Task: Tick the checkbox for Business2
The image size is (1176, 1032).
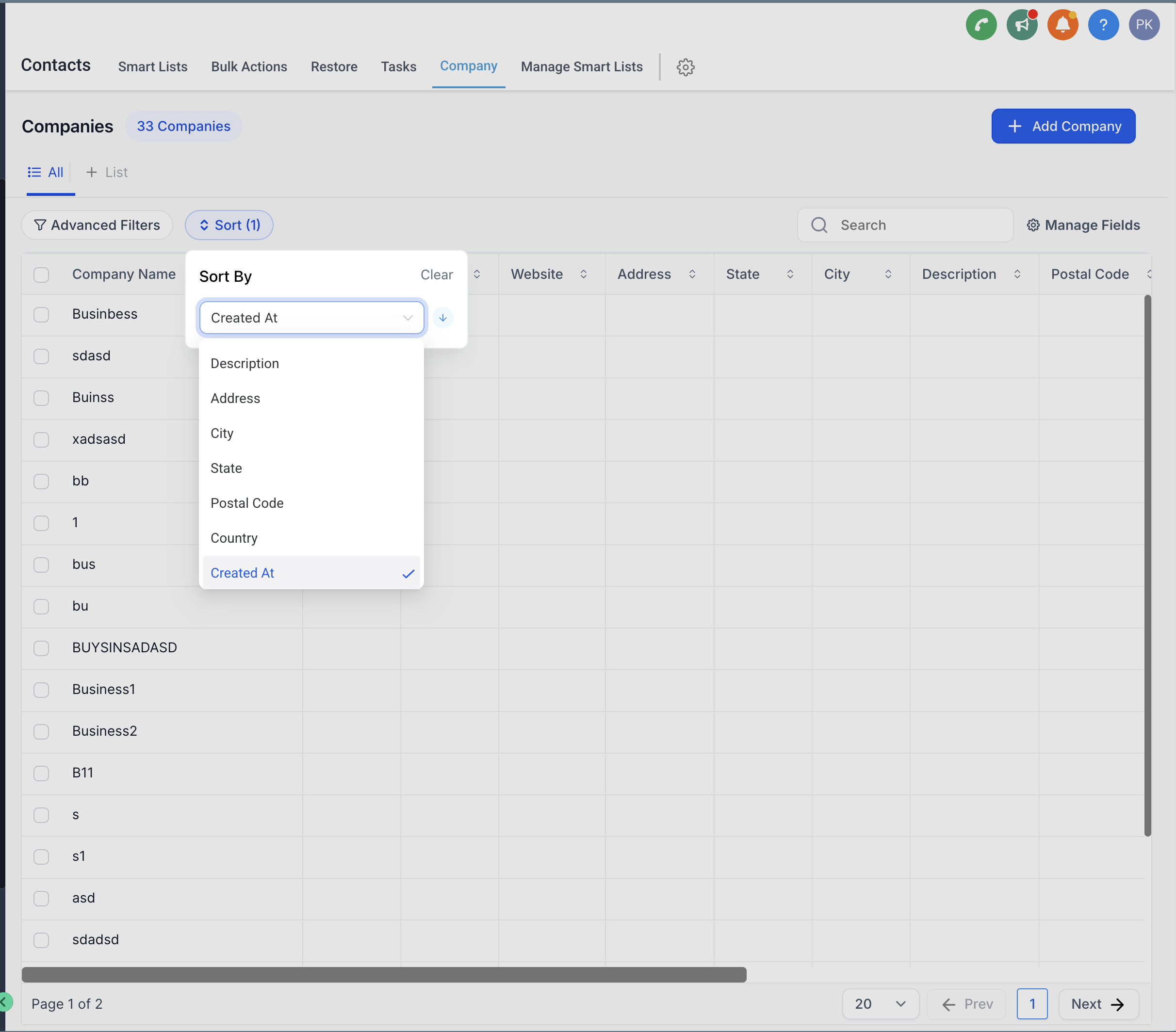Action: (x=41, y=731)
